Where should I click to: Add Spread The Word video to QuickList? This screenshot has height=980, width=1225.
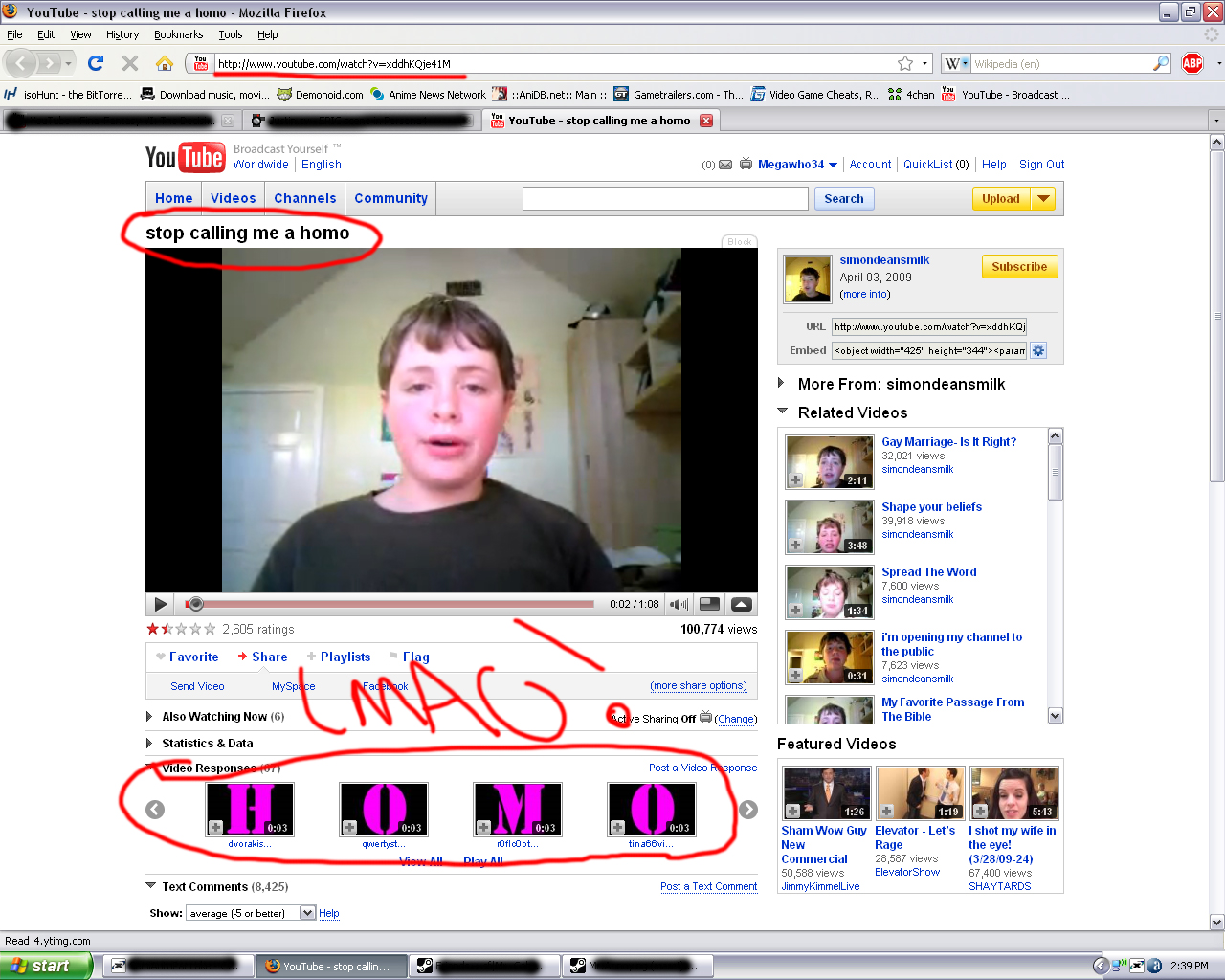795,610
